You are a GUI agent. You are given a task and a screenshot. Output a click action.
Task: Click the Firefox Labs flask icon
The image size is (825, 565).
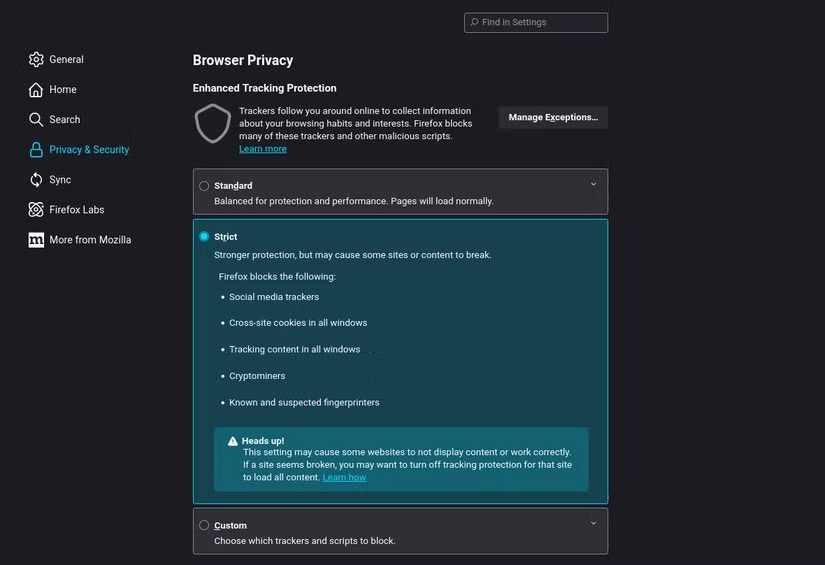[x=36, y=210]
